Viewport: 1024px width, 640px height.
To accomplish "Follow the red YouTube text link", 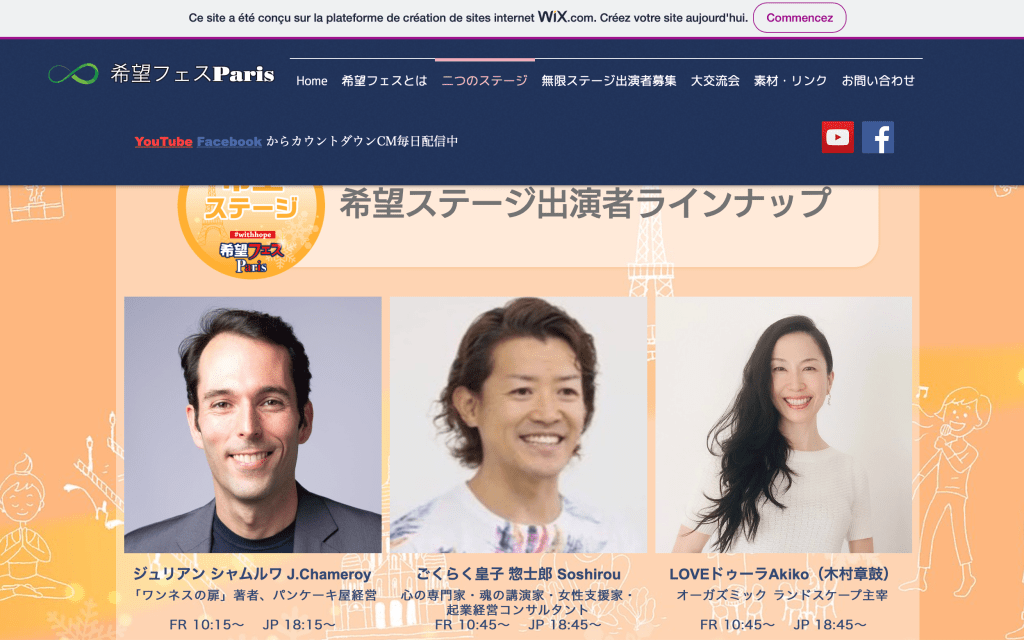I will coord(163,142).
